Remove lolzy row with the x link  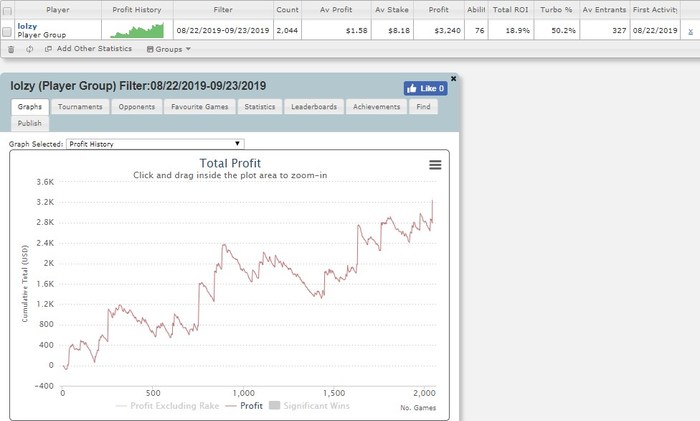690,31
